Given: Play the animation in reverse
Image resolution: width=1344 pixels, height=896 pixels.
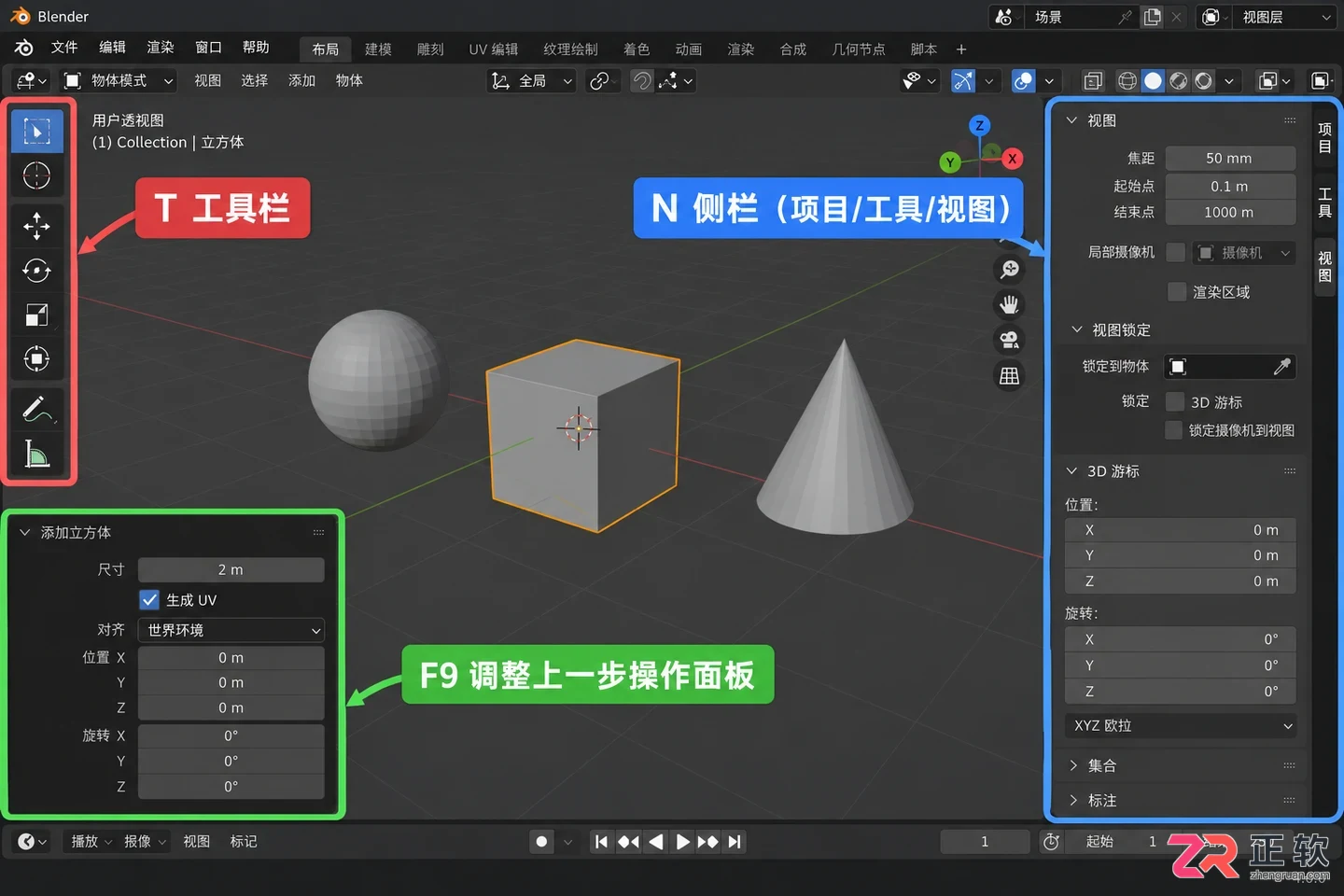Looking at the screenshot, I should [x=656, y=842].
